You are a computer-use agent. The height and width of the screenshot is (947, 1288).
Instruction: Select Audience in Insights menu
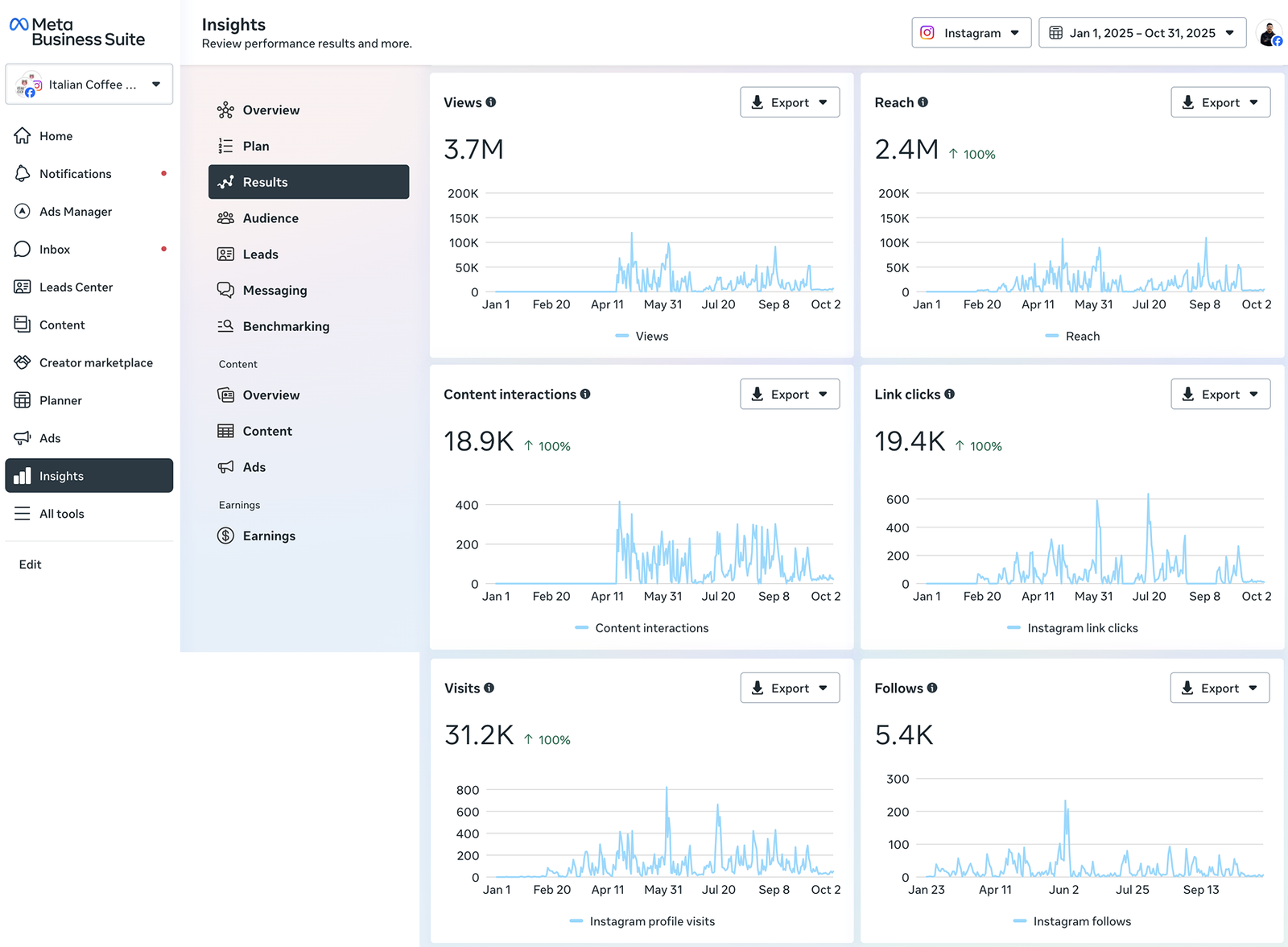click(270, 218)
